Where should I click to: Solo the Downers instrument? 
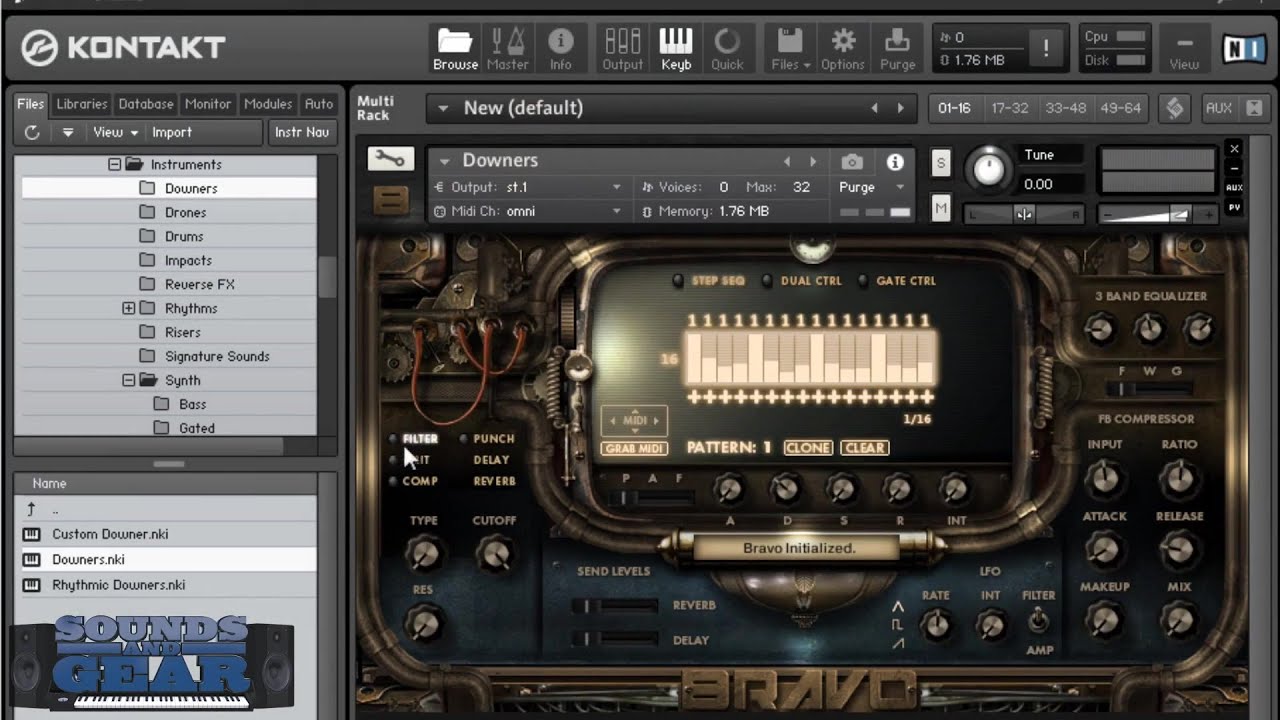click(x=941, y=163)
